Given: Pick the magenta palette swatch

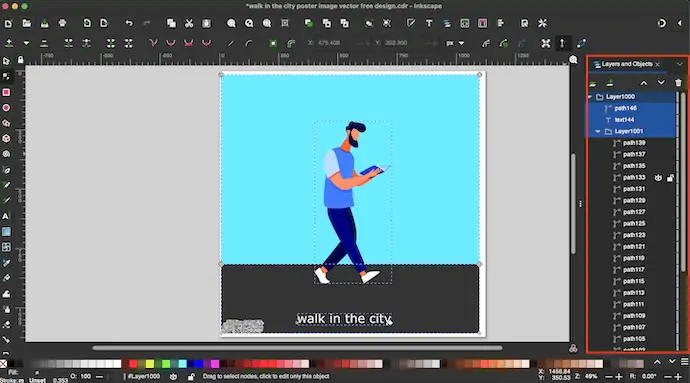Looking at the screenshot, I should [215, 364].
